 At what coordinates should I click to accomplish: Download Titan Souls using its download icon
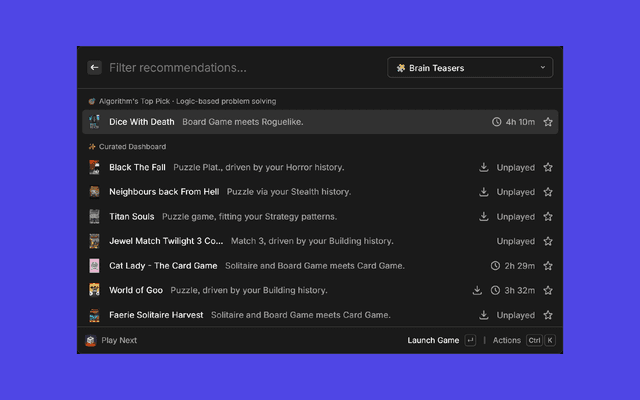(x=484, y=216)
